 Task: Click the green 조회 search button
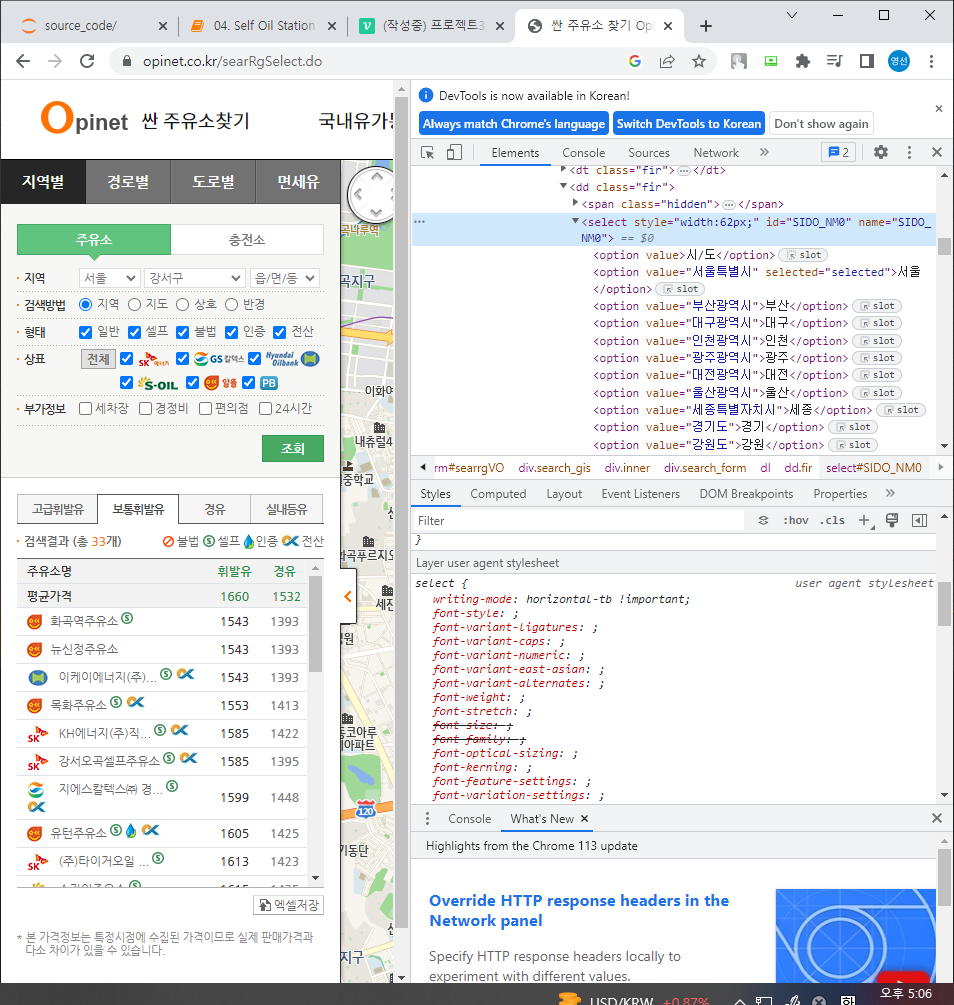pos(293,448)
